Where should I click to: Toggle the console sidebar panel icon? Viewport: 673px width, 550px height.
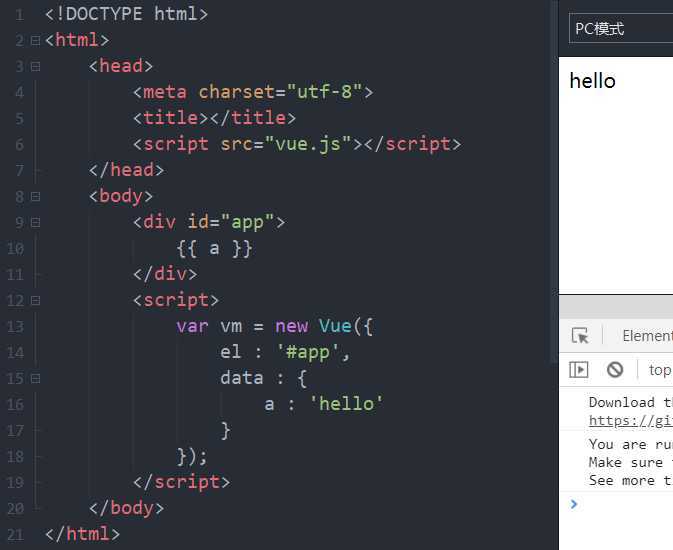tap(579, 370)
